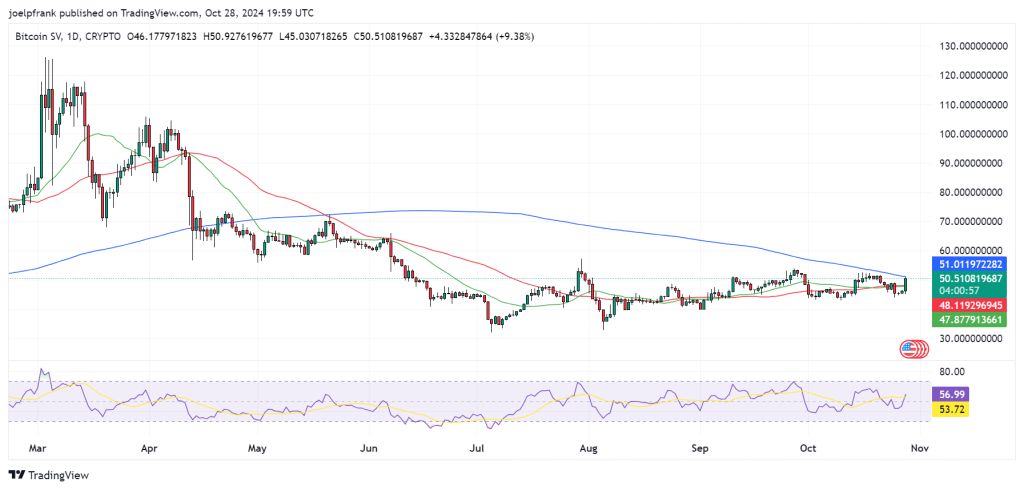Click the Jul label on time axis
This screenshot has width=1024, height=490.
click(478, 449)
